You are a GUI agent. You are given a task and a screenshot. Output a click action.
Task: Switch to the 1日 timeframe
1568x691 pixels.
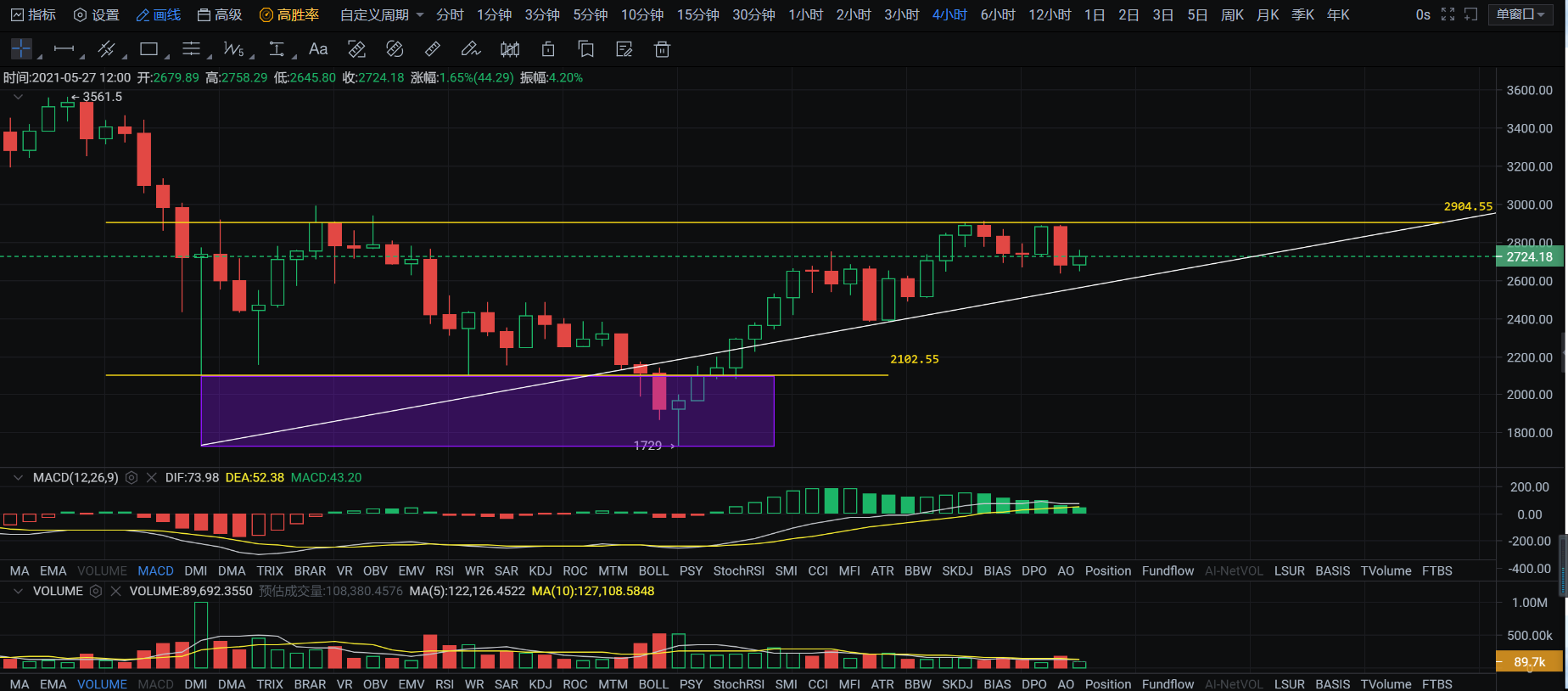1095,14
